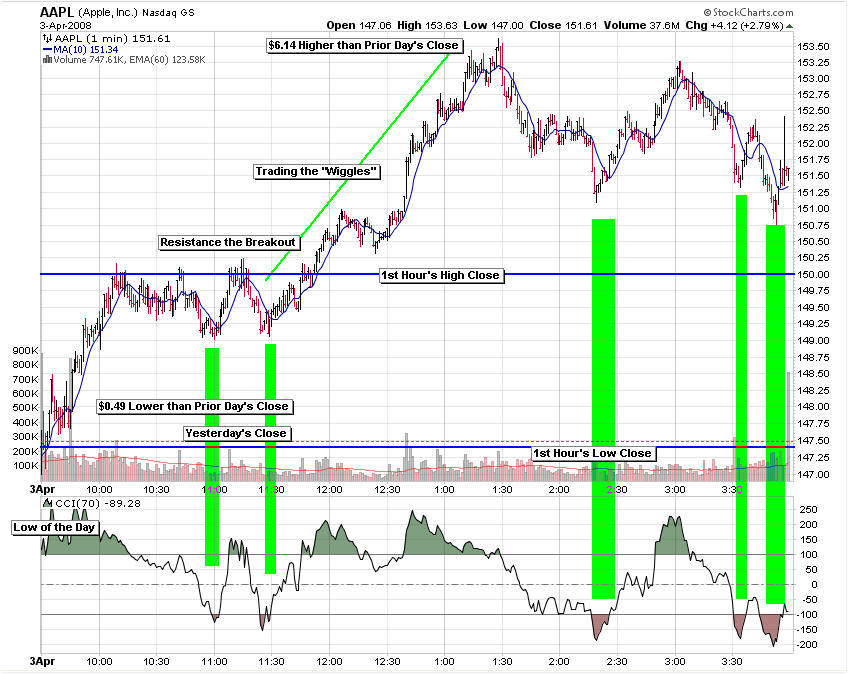Click the 500K volume scale label
Screen dimensions: 848x674
tap(25, 407)
